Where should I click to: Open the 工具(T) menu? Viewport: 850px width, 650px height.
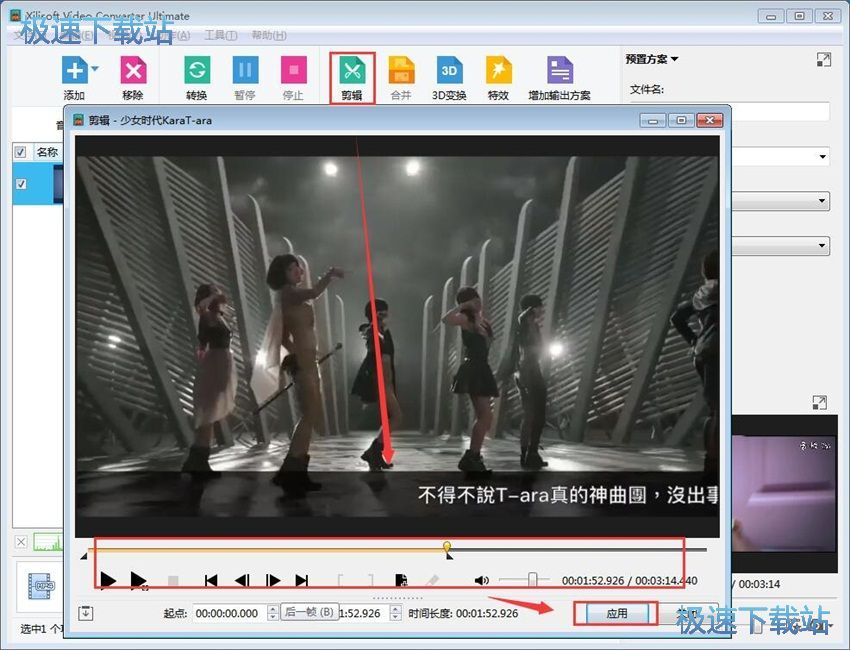pyautogui.click(x=221, y=35)
